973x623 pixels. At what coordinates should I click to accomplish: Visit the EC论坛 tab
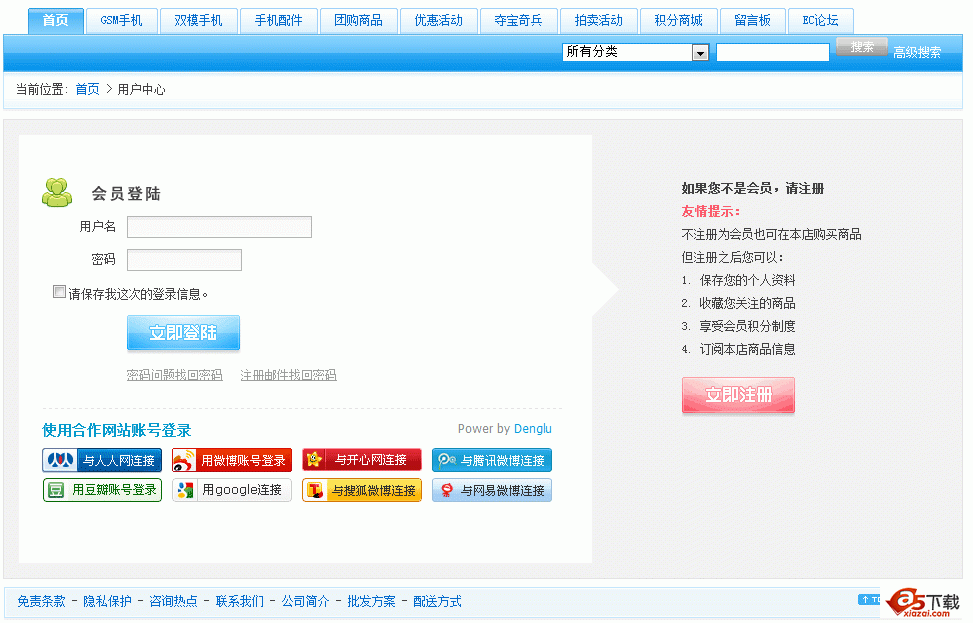tap(820, 20)
